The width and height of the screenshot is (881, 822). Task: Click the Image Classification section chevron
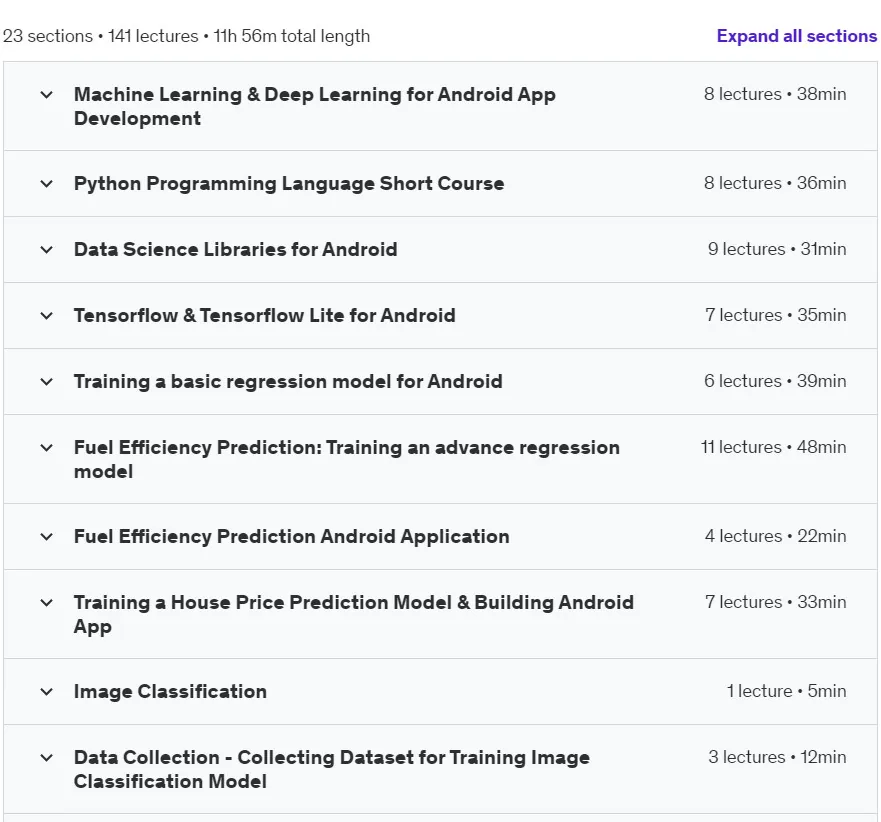point(47,692)
